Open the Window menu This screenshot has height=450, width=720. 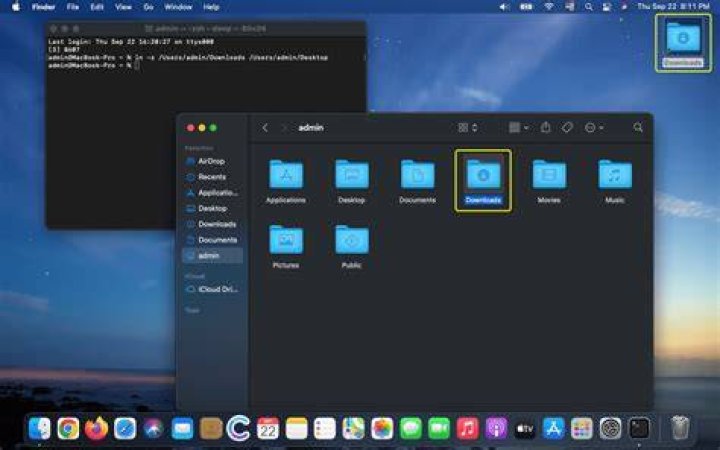pyautogui.click(x=178, y=7)
